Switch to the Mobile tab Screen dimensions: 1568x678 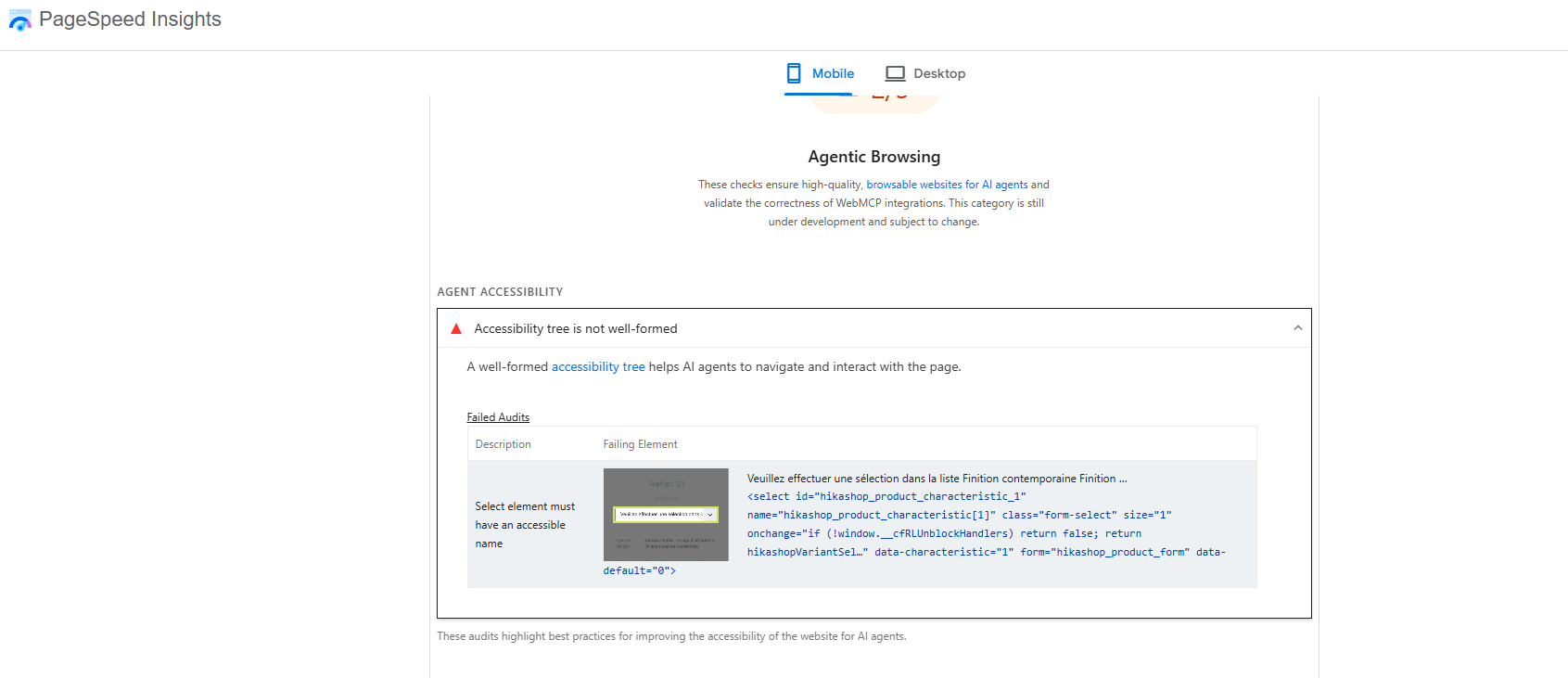(820, 73)
